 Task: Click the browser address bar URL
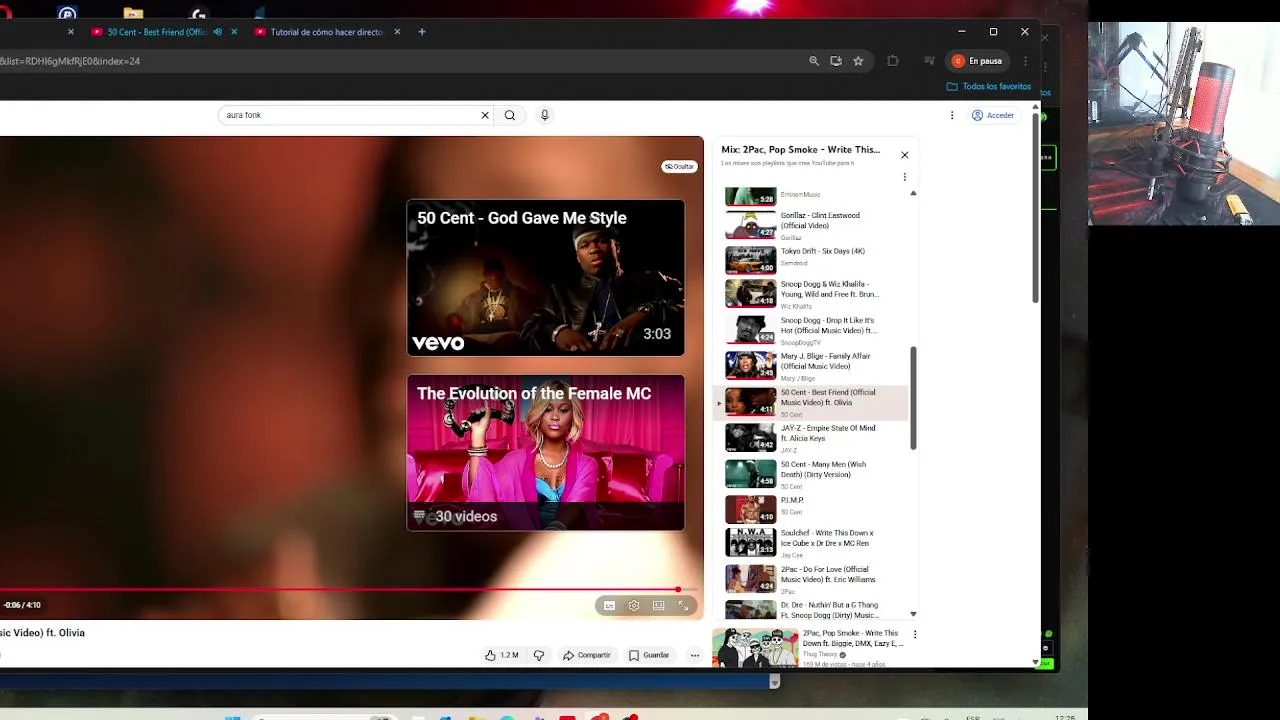tap(70, 61)
